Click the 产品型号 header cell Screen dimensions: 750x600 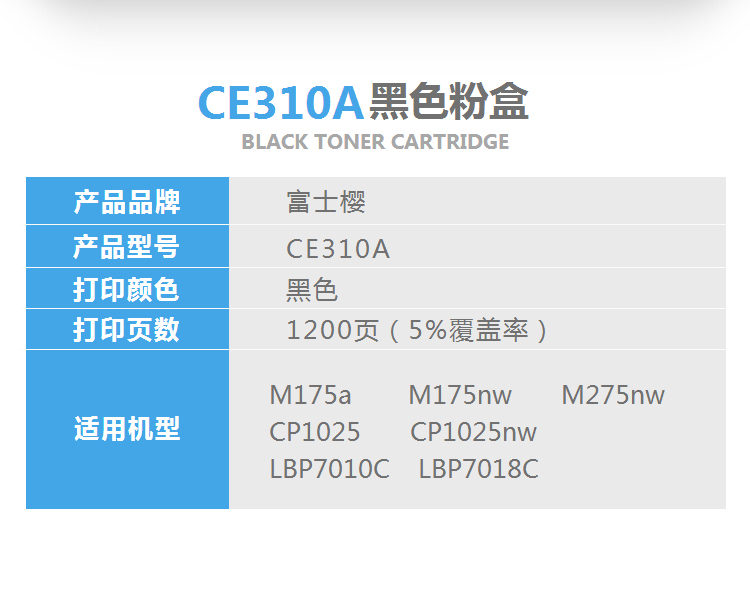coord(127,246)
